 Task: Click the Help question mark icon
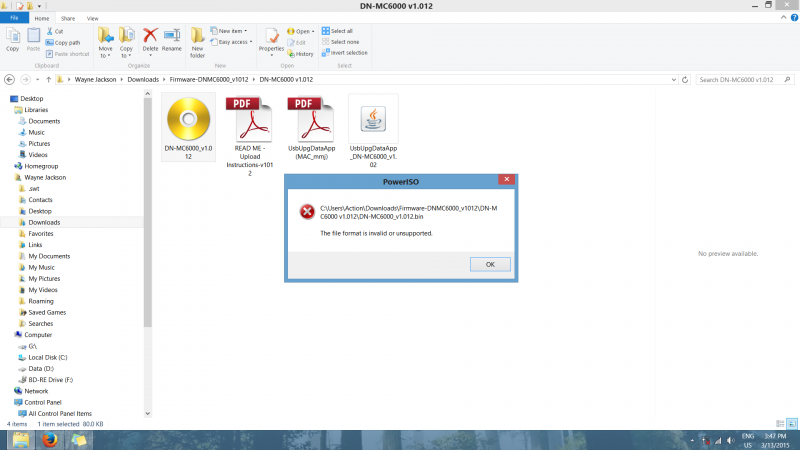point(794,18)
